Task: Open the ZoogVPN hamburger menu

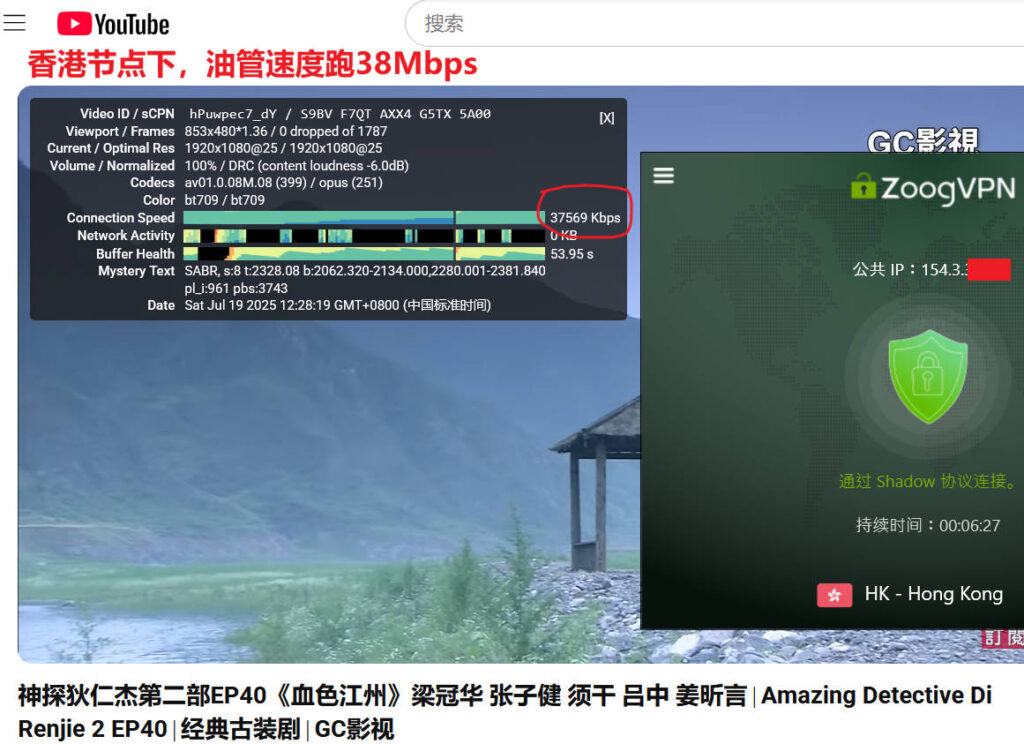Action: (x=663, y=176)
